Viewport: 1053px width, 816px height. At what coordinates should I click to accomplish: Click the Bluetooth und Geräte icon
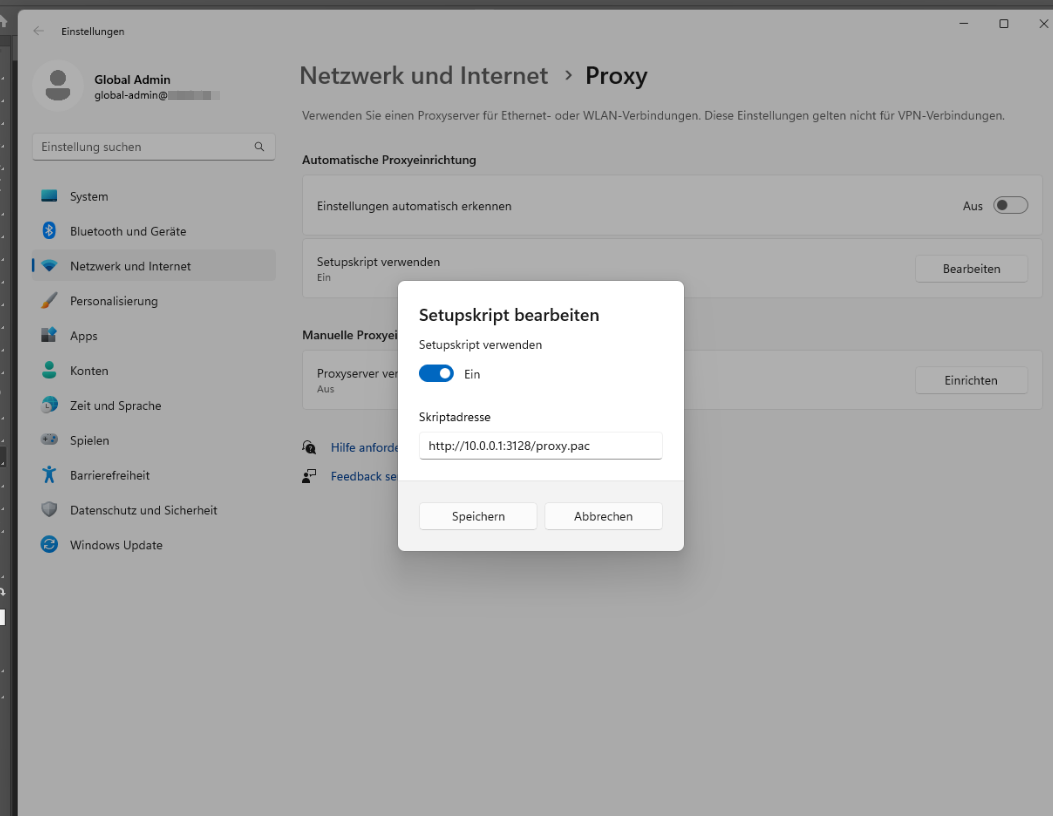49,231
